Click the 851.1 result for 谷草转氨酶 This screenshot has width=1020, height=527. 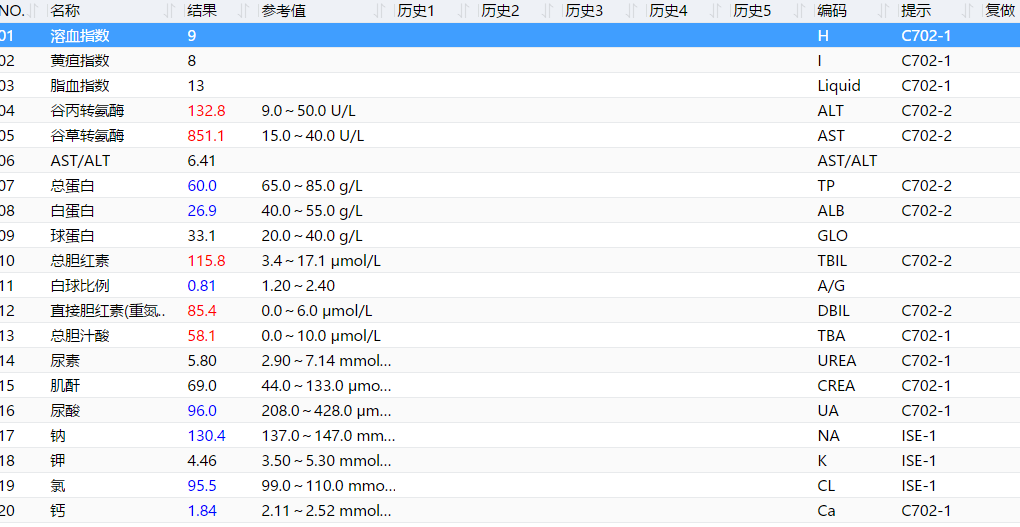[206, 135]
